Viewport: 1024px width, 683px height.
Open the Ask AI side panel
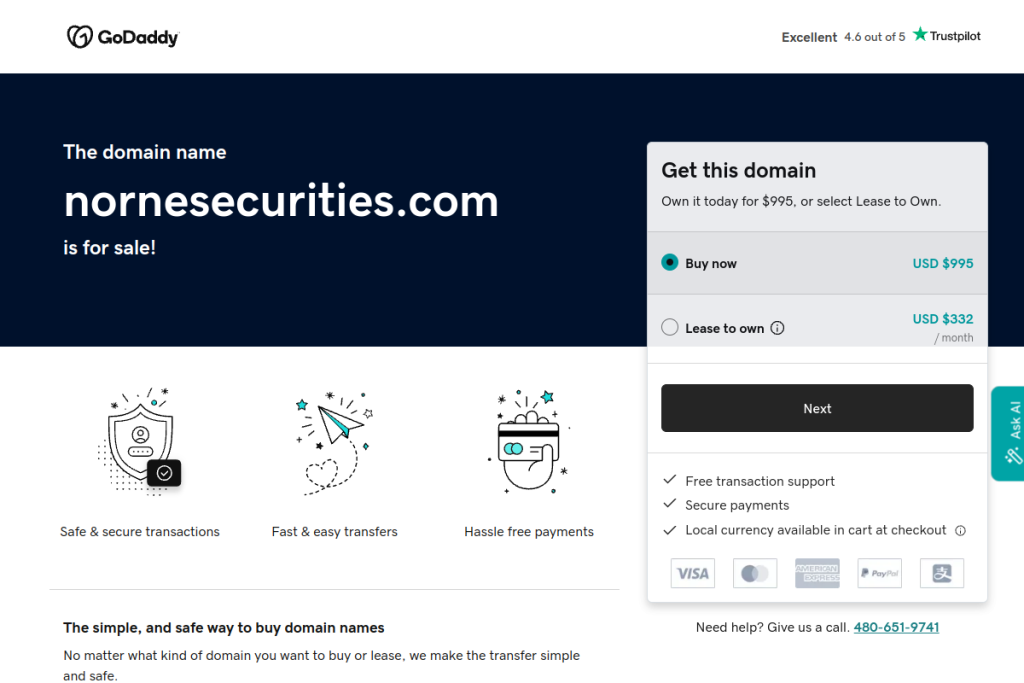pyautogui.click(x=1008, y=433)
